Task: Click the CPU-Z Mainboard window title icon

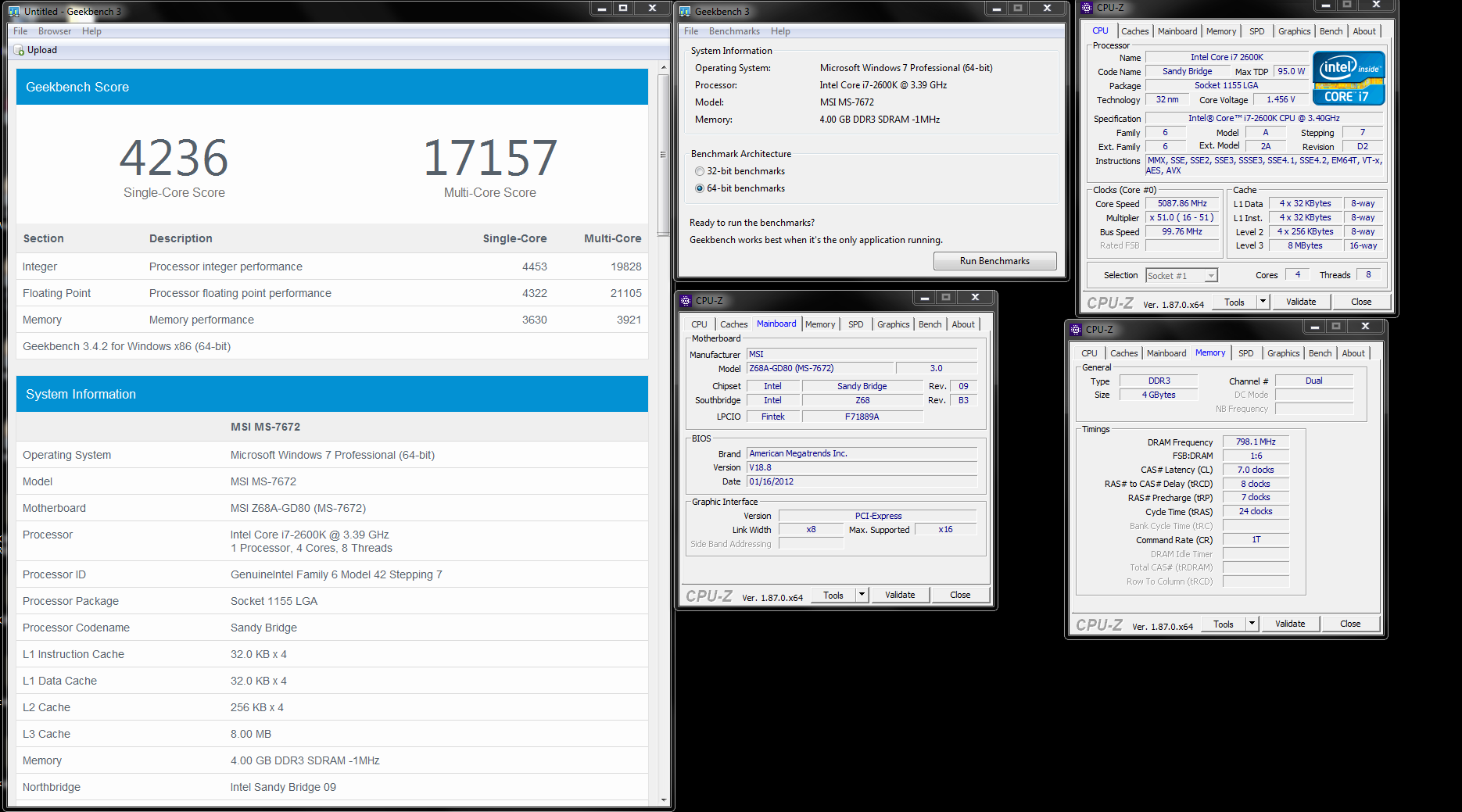Action: click(x=686, y=300)
